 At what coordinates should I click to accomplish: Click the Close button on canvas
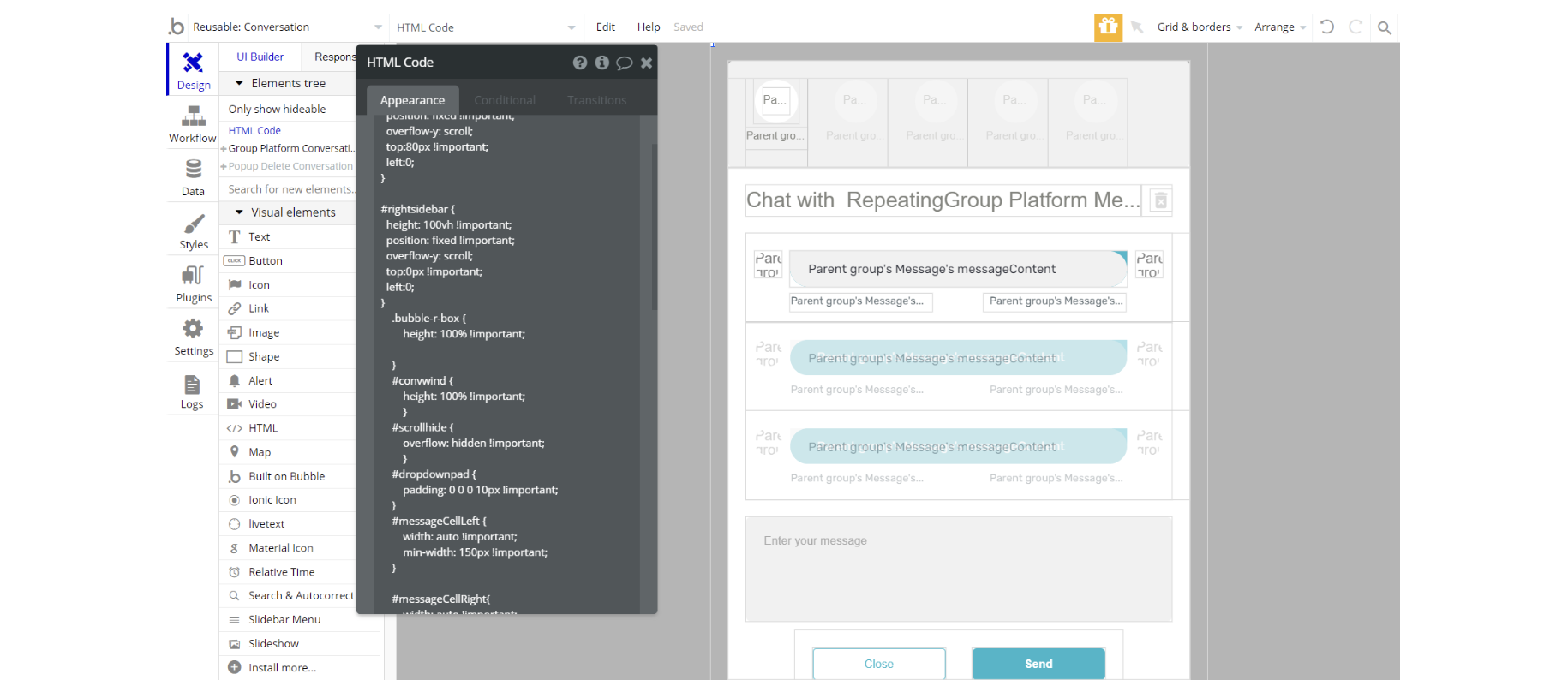(878, 664)
